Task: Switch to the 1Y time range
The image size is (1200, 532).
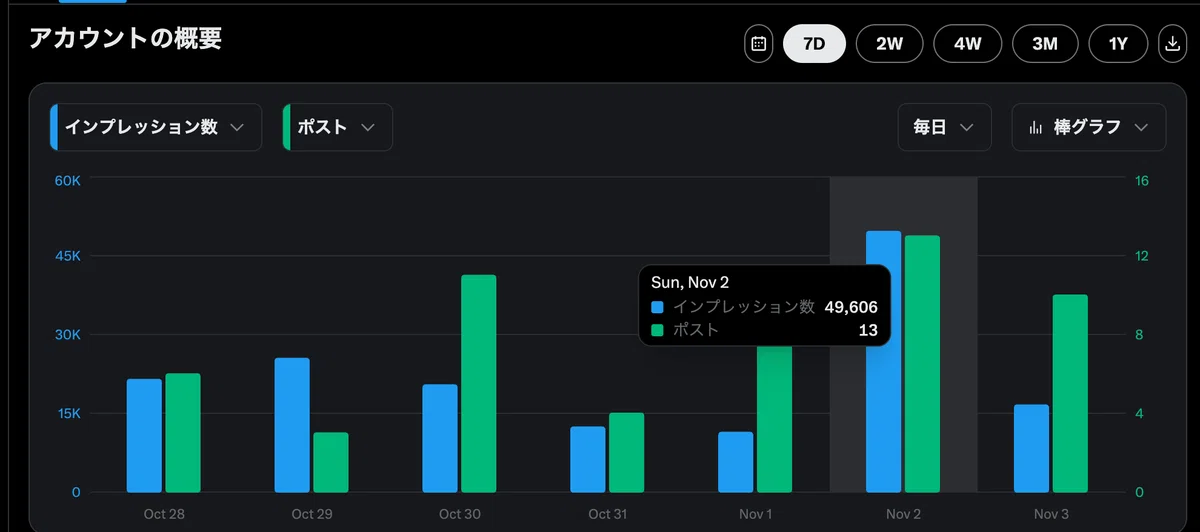Action: click(1119, 44)
